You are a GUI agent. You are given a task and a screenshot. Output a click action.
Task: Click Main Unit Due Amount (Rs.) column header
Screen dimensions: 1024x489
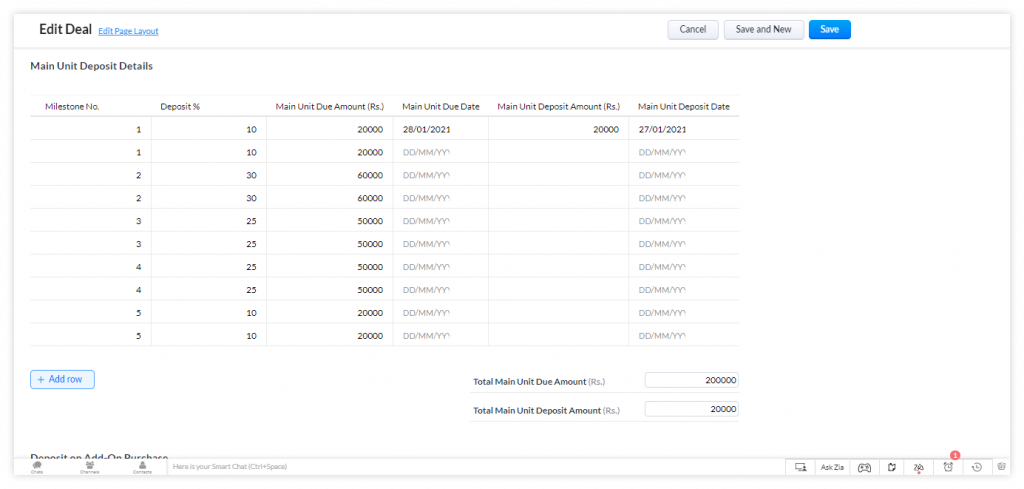pos(329,106)
